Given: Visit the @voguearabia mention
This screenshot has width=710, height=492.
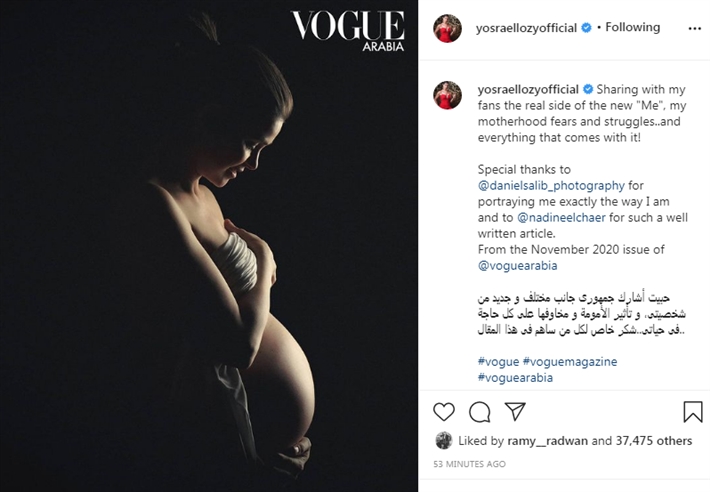Looking at the screenshot, I should (518, 266).
